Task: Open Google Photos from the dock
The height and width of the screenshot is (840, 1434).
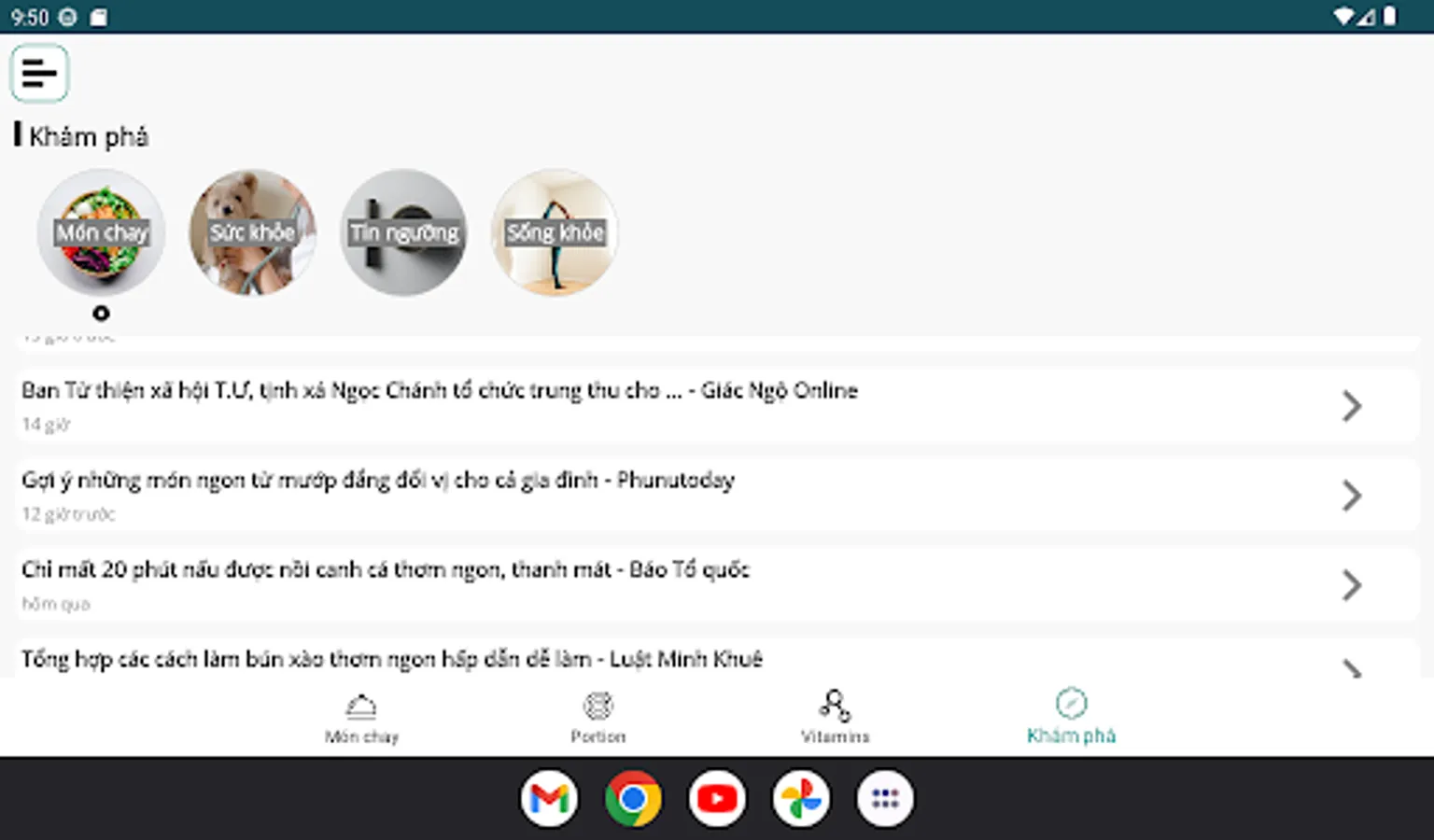Action: coord(801,798)
